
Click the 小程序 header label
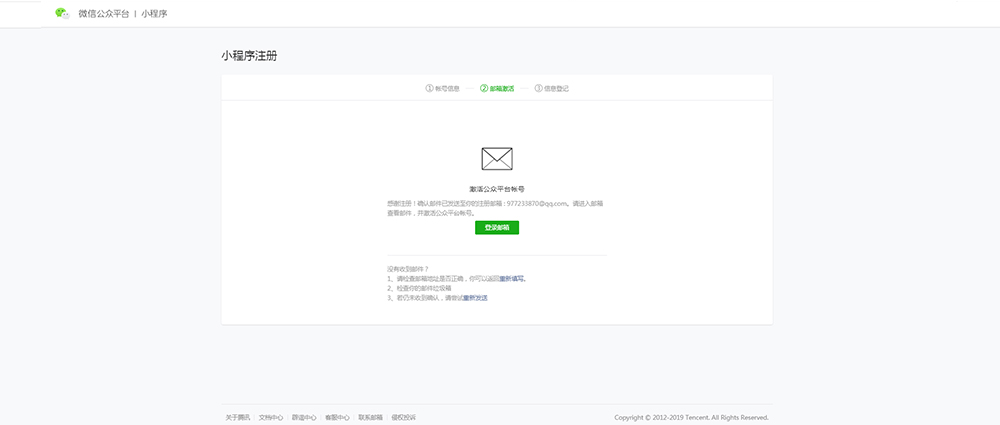(x=157, y=14)
